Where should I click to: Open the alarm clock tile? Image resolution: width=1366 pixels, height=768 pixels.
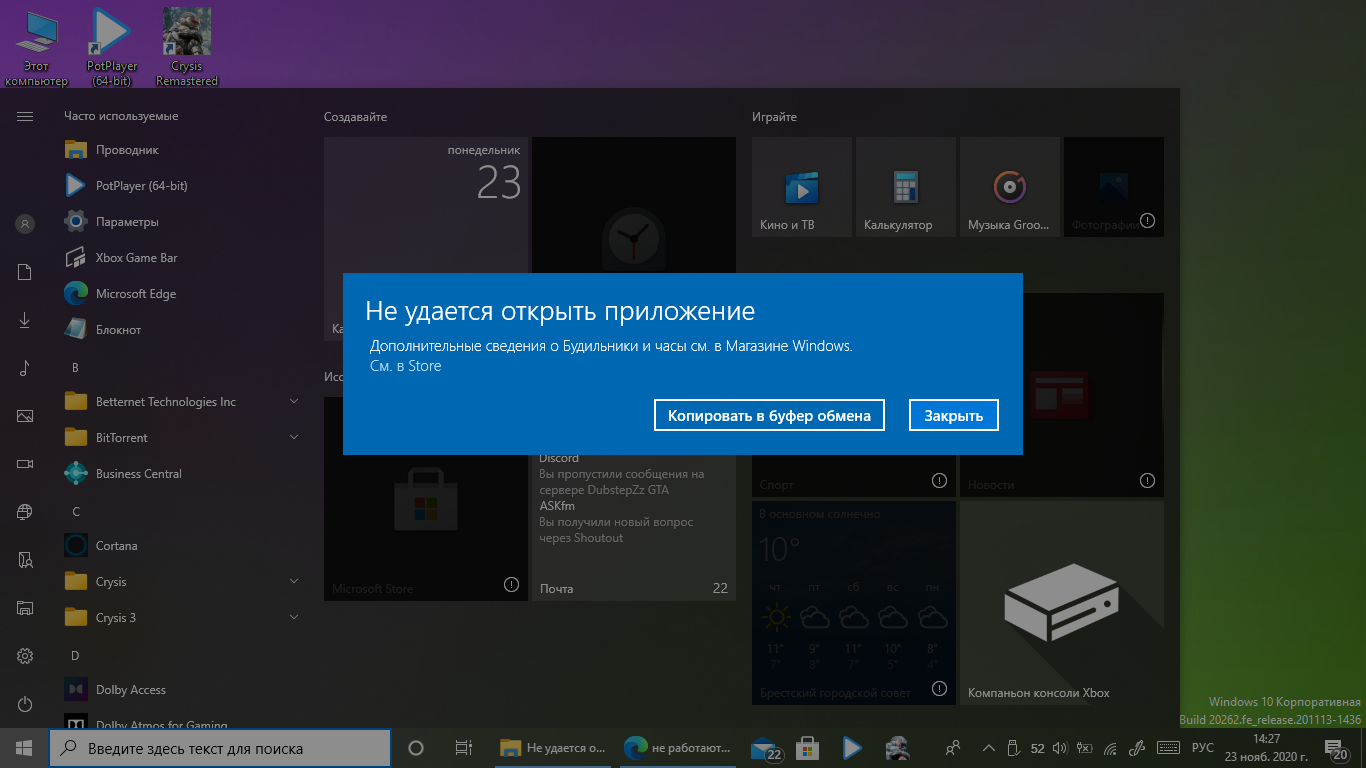pyautogui.click(x=634, y=205)
